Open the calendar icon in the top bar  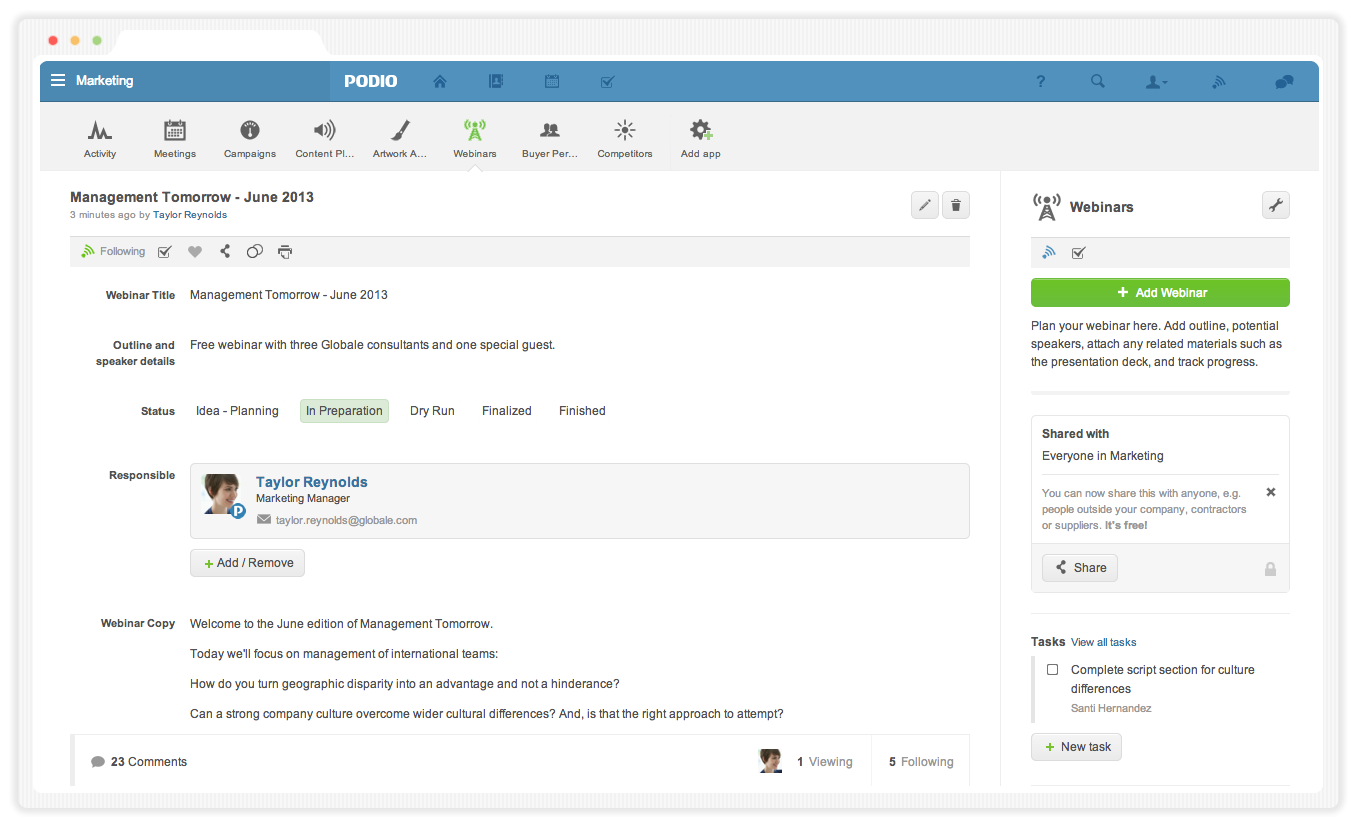[551, 82]
